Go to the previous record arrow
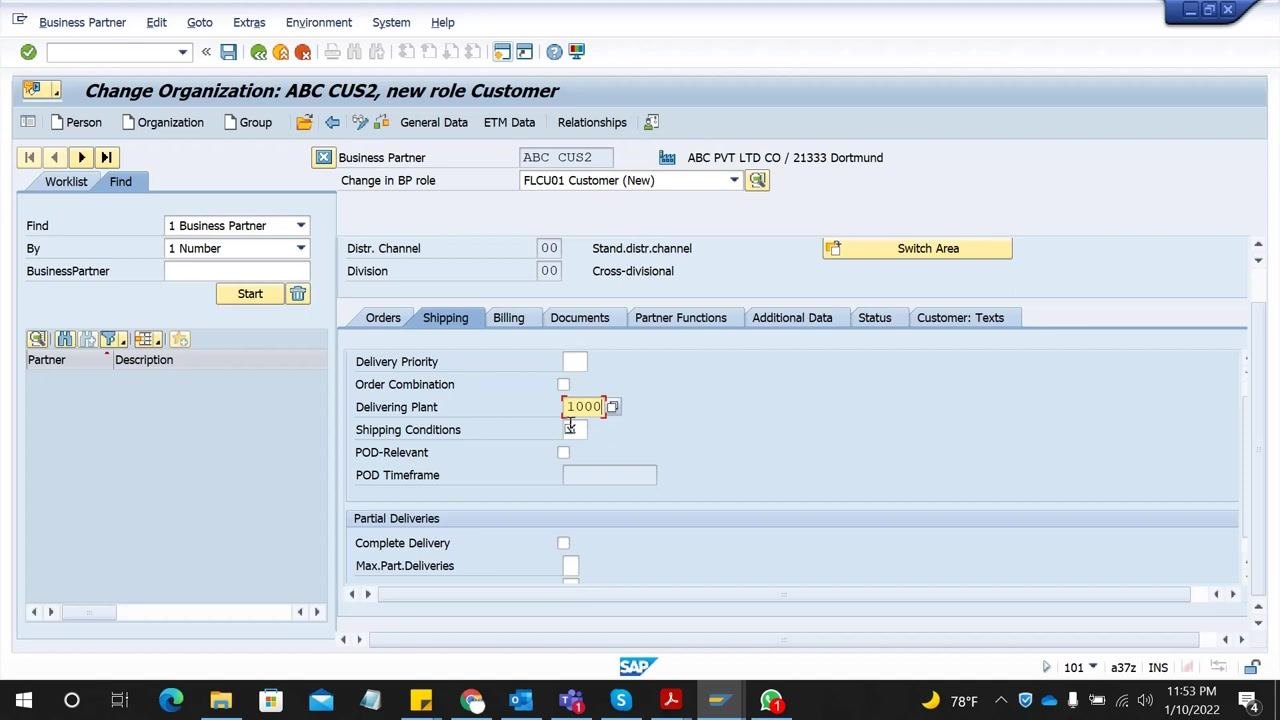The width and height of the screenshot is (1280, 720). tap(55, 157)
